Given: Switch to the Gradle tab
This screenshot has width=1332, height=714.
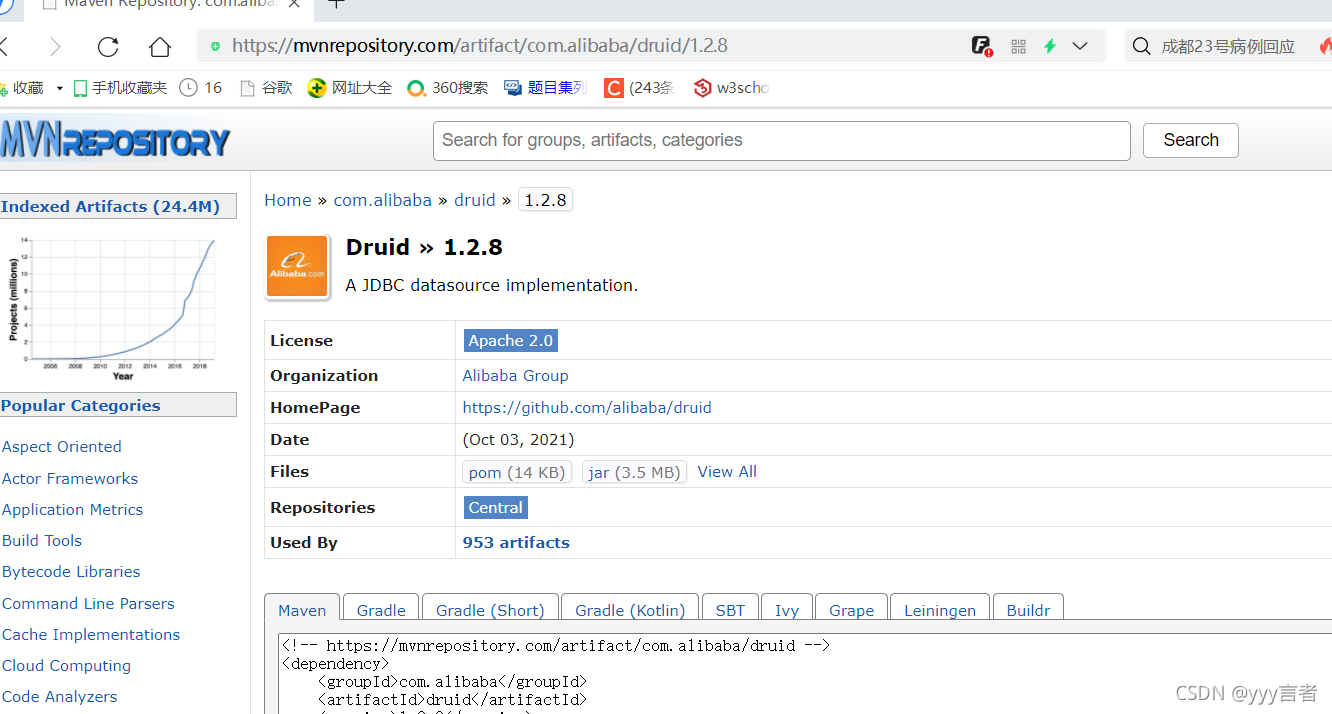Looking at the screenshot, I should [381, 610].
